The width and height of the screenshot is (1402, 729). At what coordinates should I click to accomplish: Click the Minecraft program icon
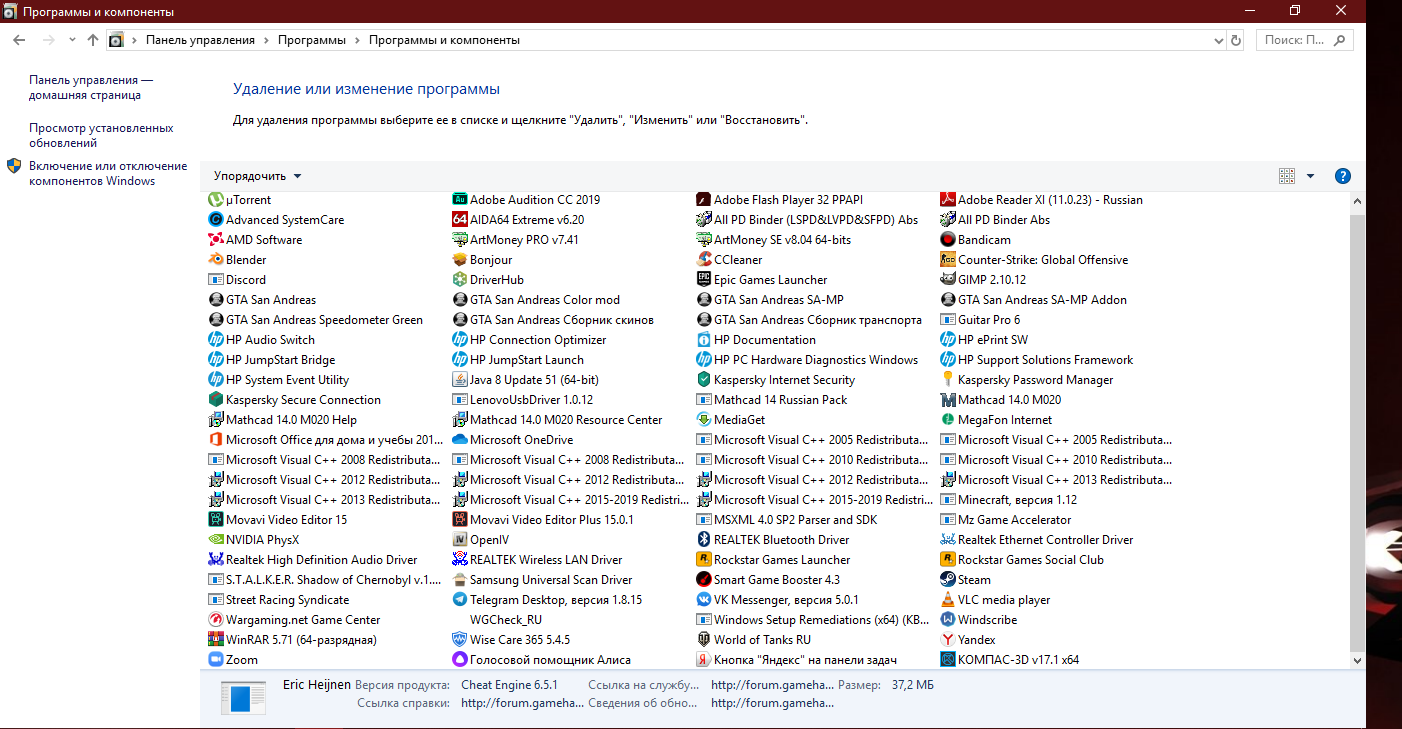click(948, 500)
